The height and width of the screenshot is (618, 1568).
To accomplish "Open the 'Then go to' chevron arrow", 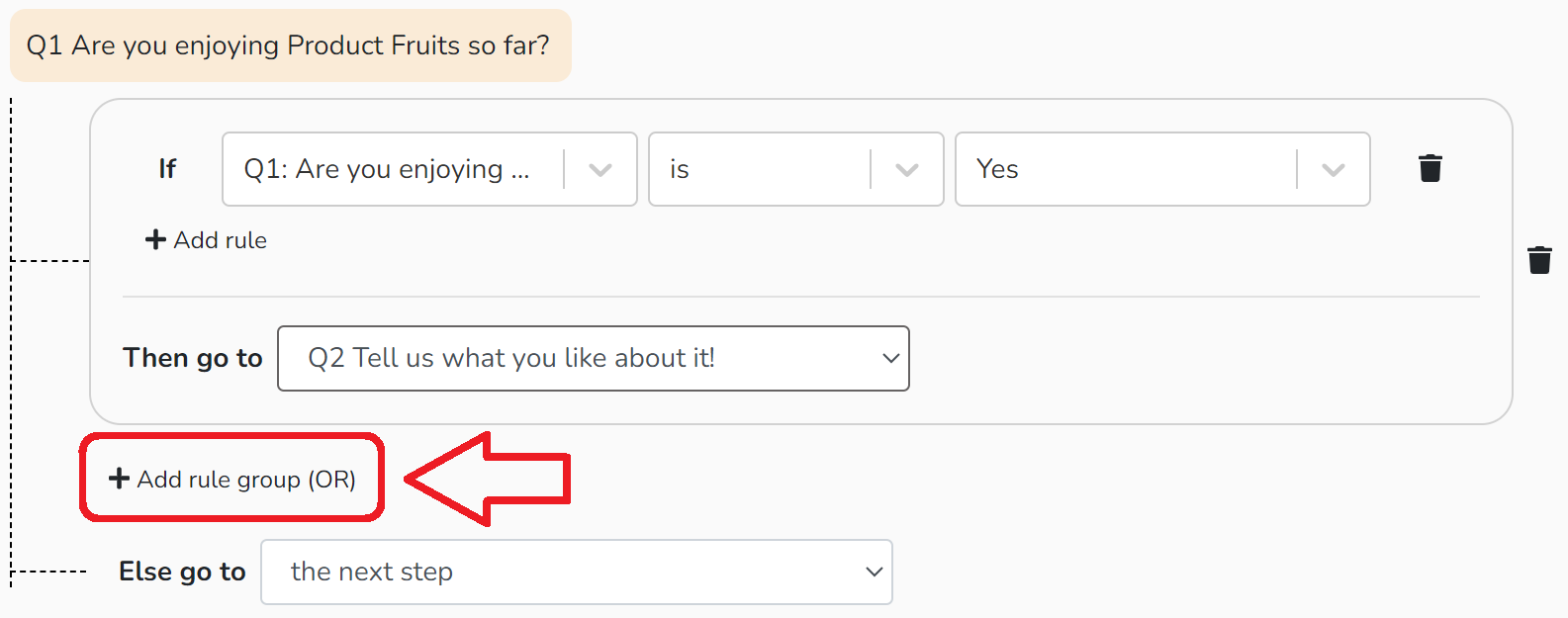I will [x=890, y=358].
